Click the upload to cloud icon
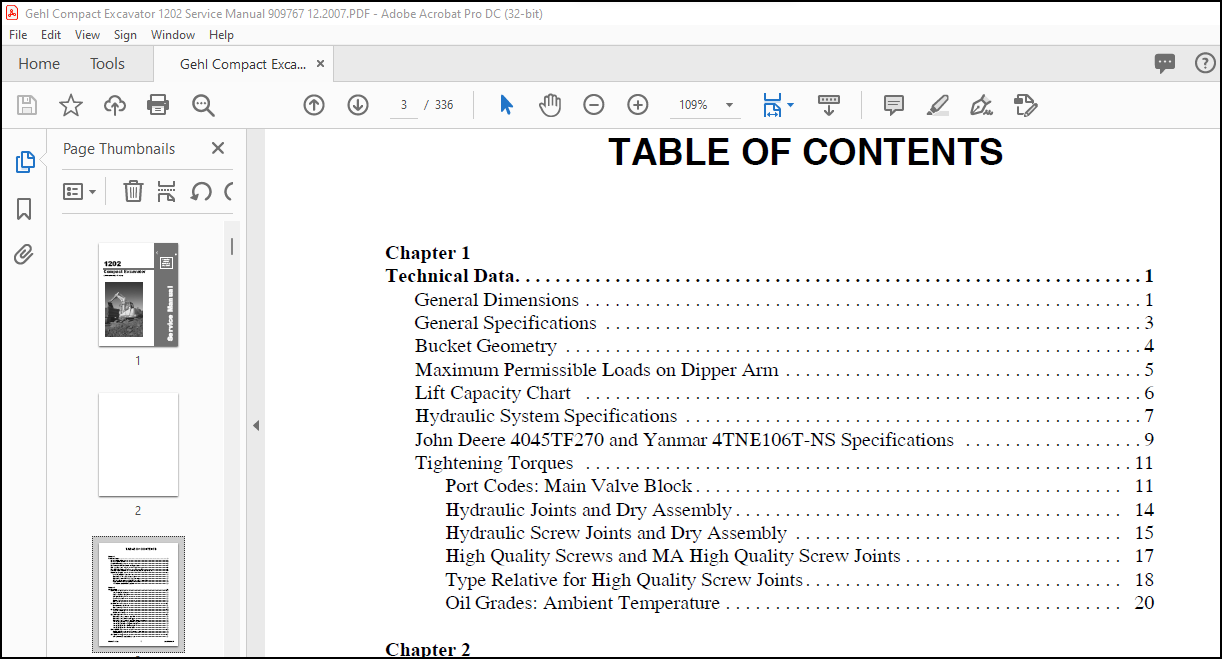The width and height of the screenshot is (1222, 659). 115,105
